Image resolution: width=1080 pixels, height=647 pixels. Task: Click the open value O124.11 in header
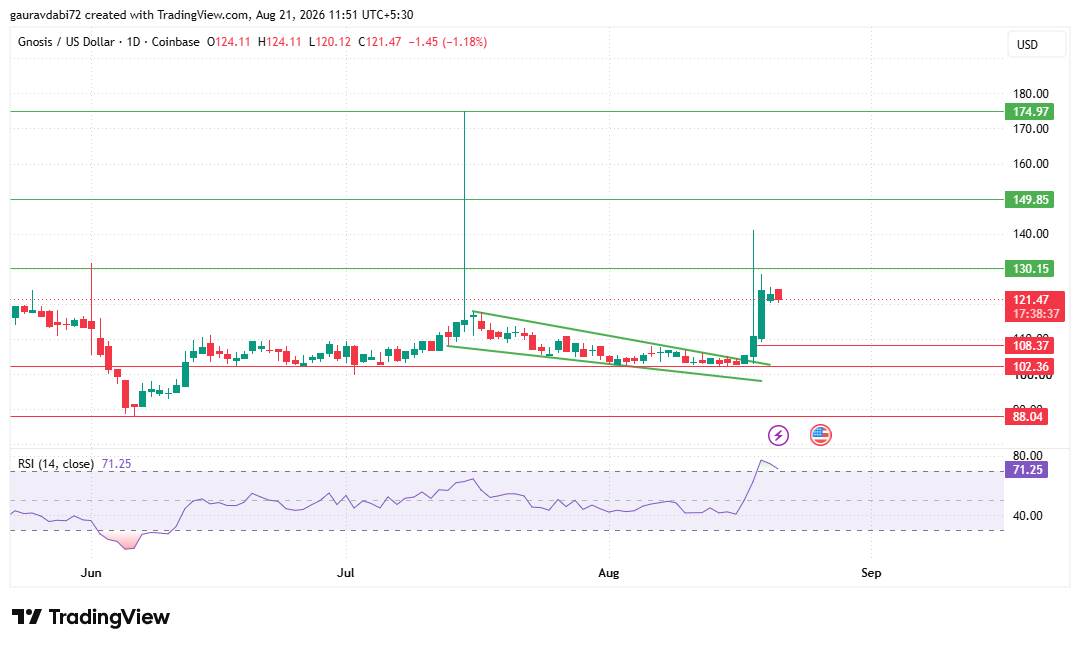pos(229,42)
